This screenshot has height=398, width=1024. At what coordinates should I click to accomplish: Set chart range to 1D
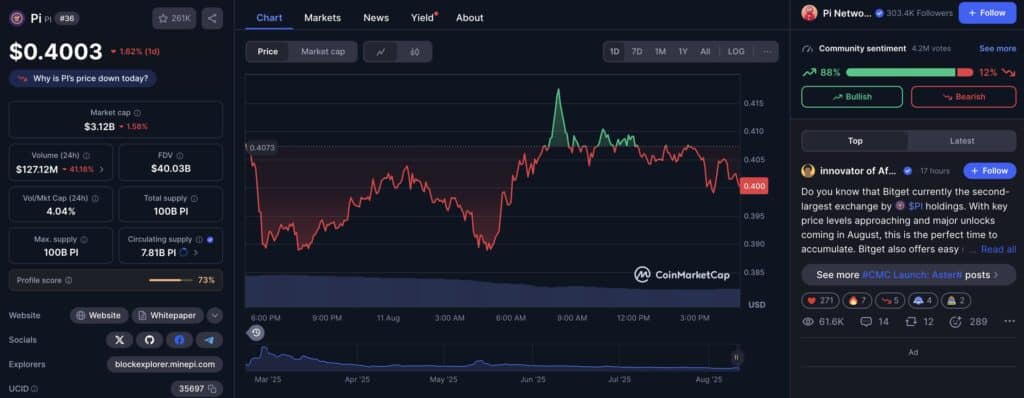coord(615,52)
